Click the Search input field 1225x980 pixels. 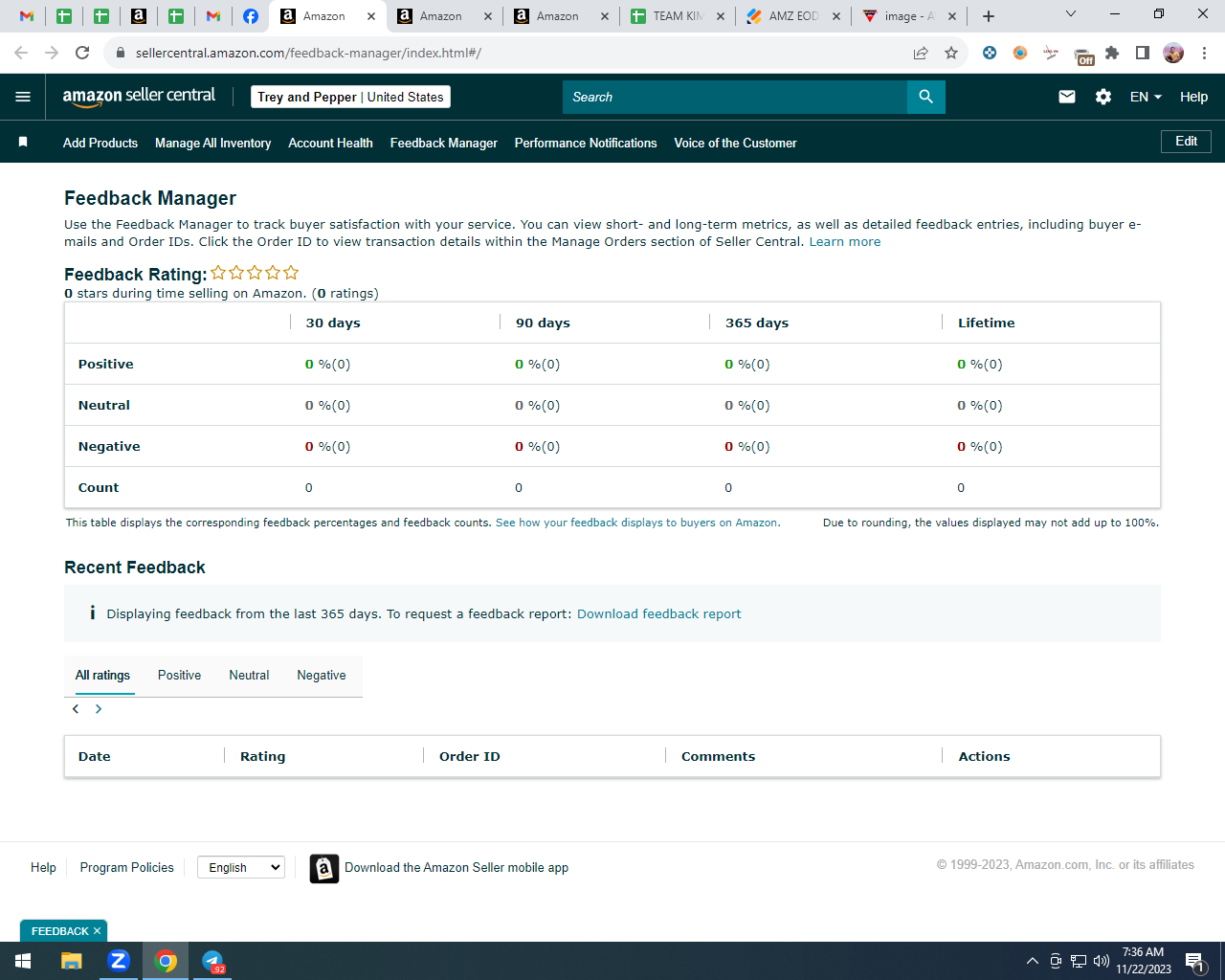tap(735, 97)
